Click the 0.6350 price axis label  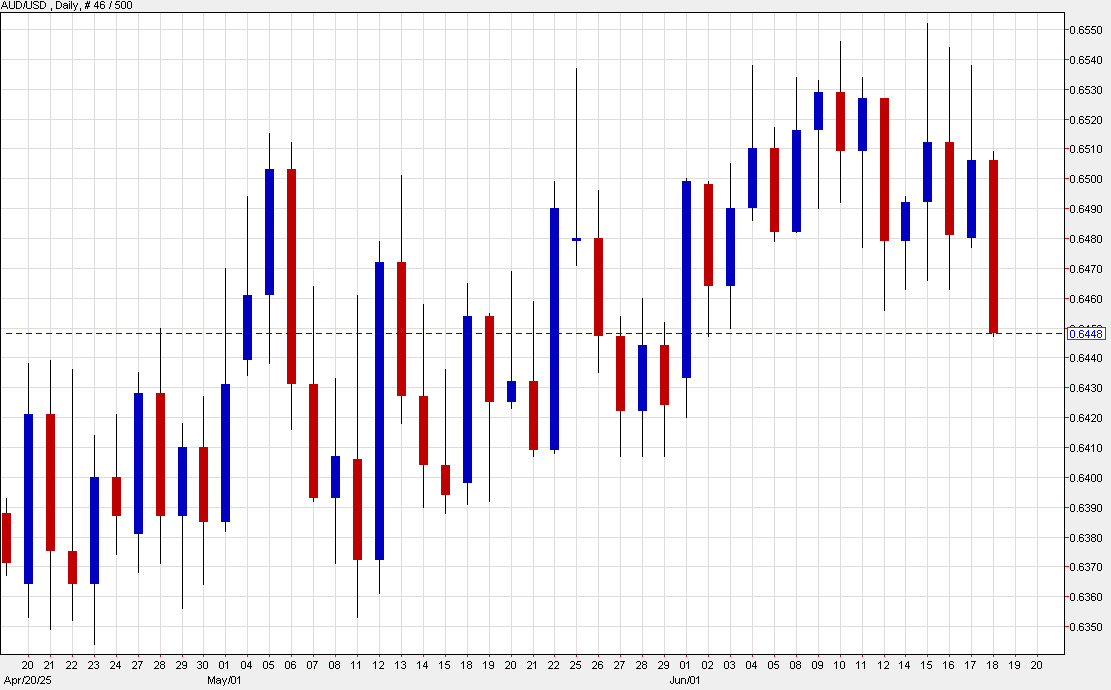click(x=1085, y=627)
